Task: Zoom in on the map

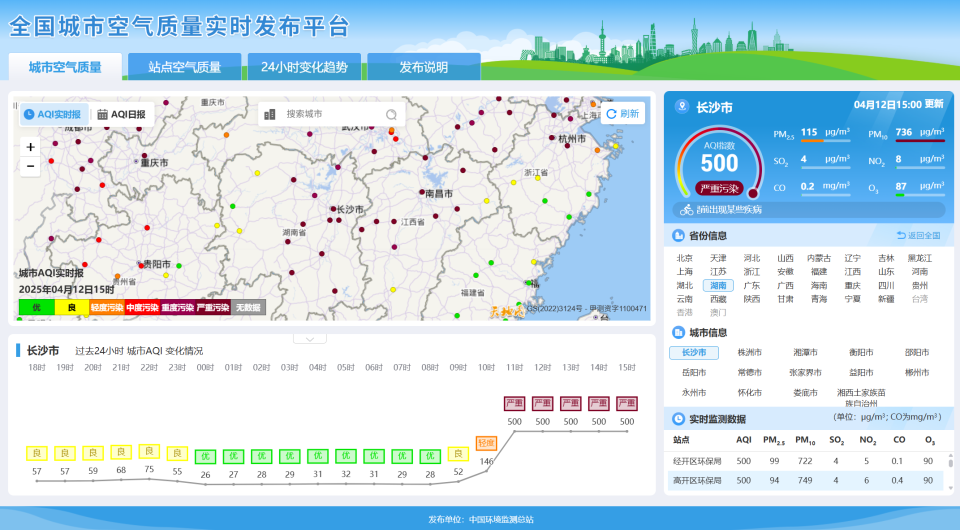Action: tap(31, 147)
